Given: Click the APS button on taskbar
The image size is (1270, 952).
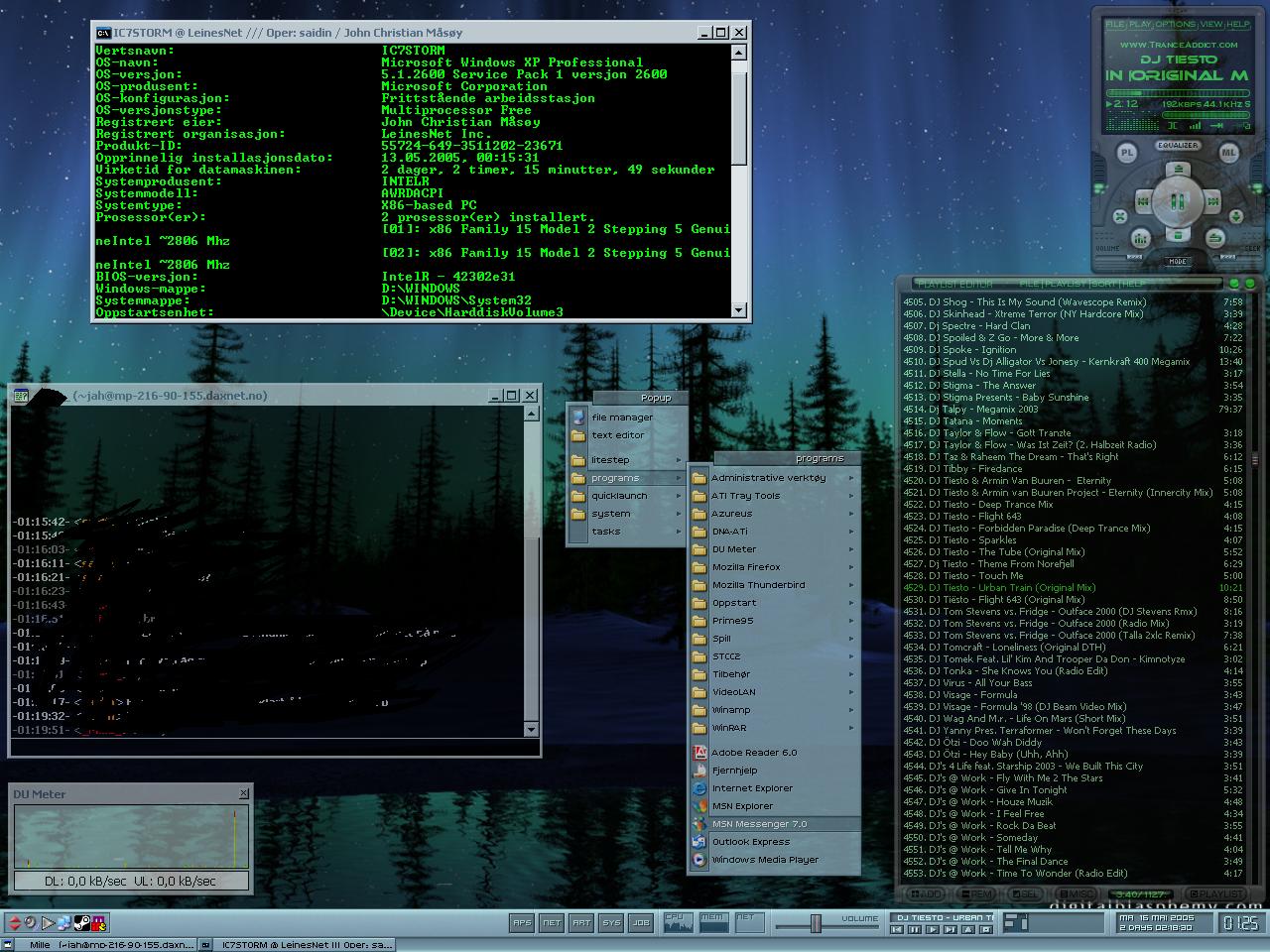Looking at the screenshot, I should coord(522,923).
